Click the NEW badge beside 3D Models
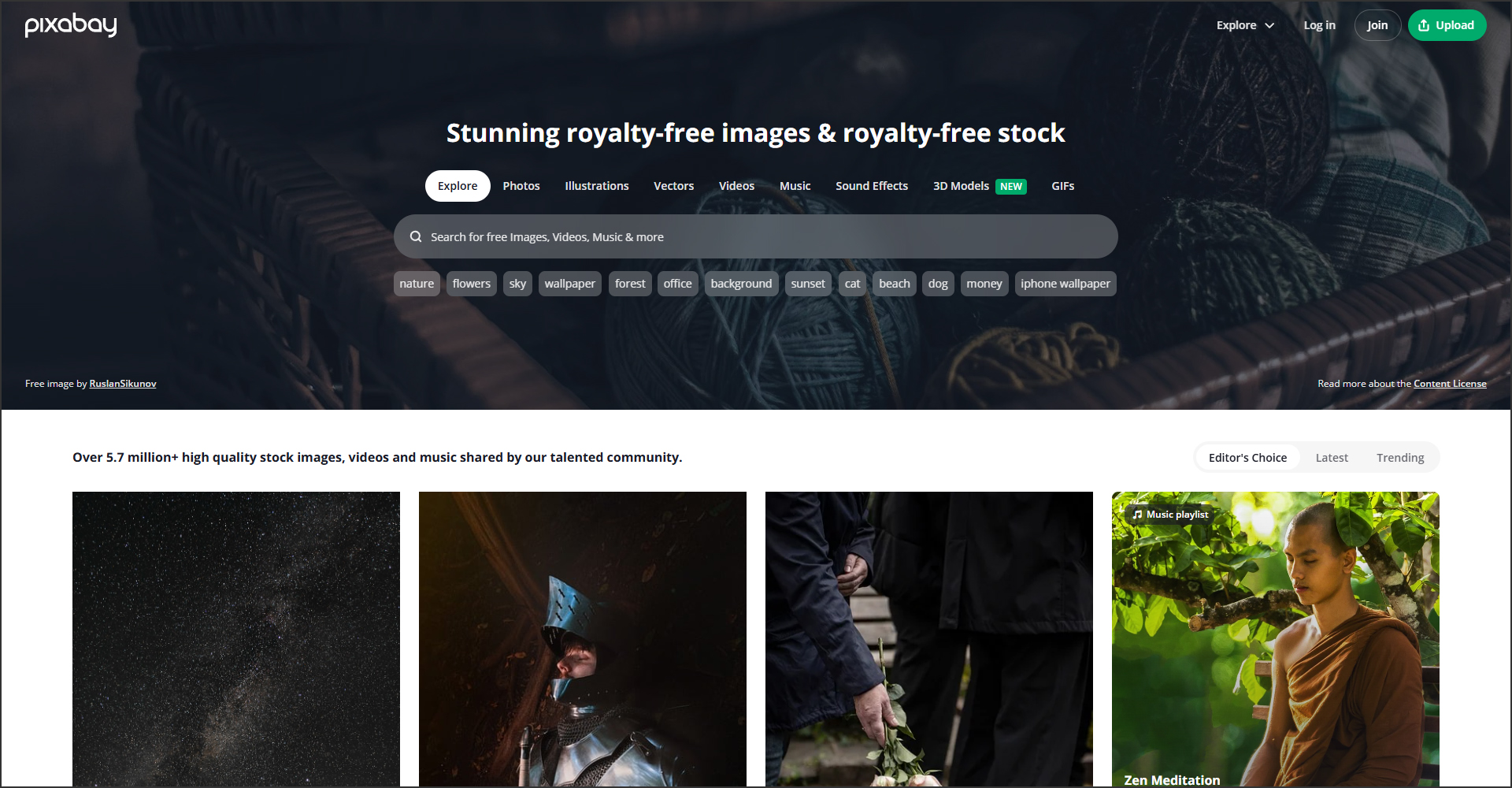 coord(1011,187)
